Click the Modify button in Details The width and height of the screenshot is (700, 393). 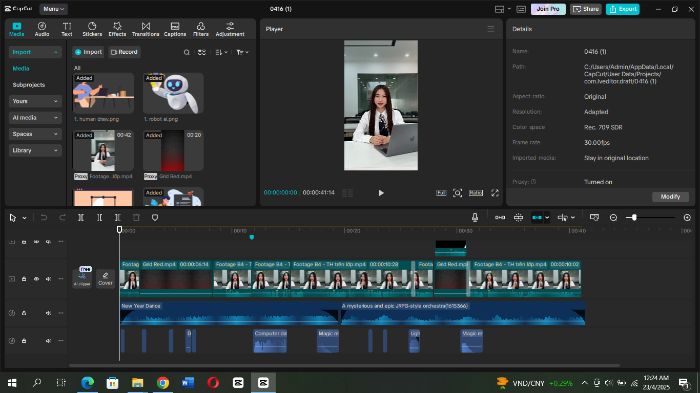[x=670, y=196]
